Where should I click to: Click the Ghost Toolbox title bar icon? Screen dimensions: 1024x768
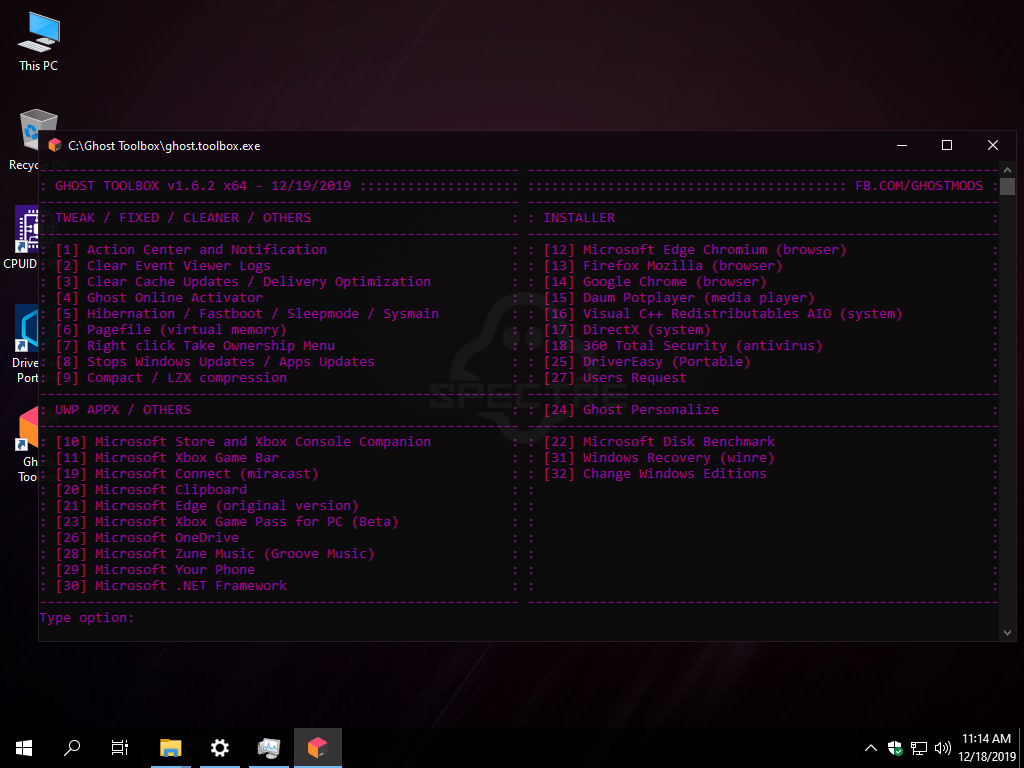[55, 146]
